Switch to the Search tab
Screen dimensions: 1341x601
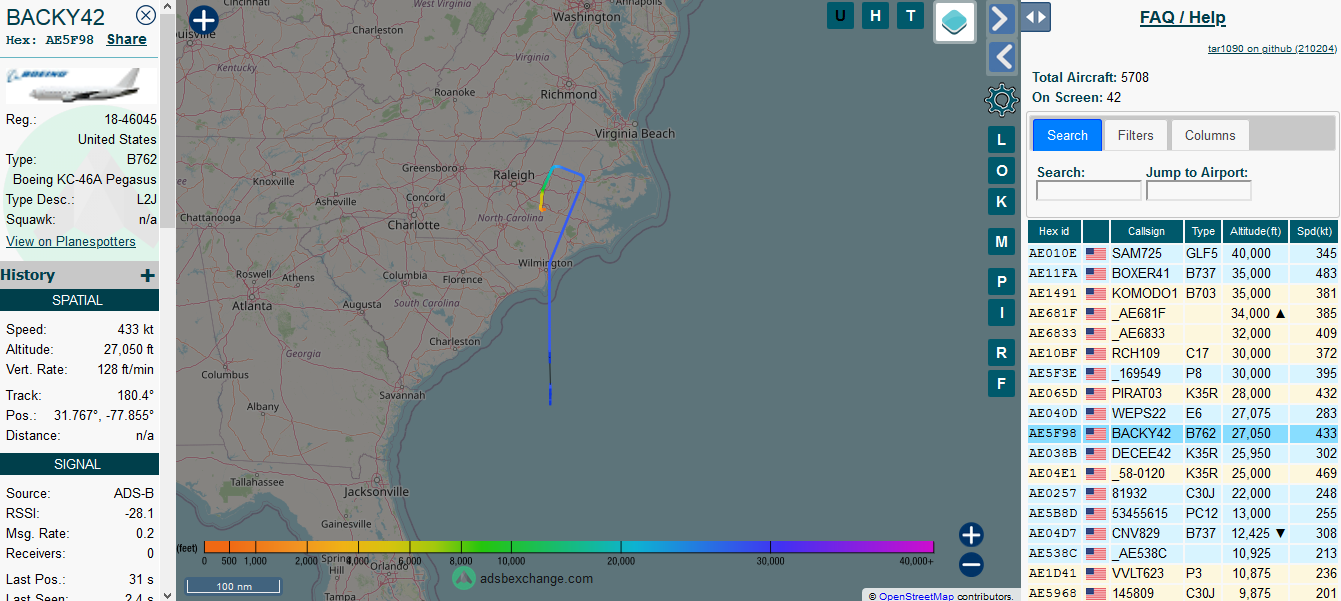click(x=1067, y=135)
